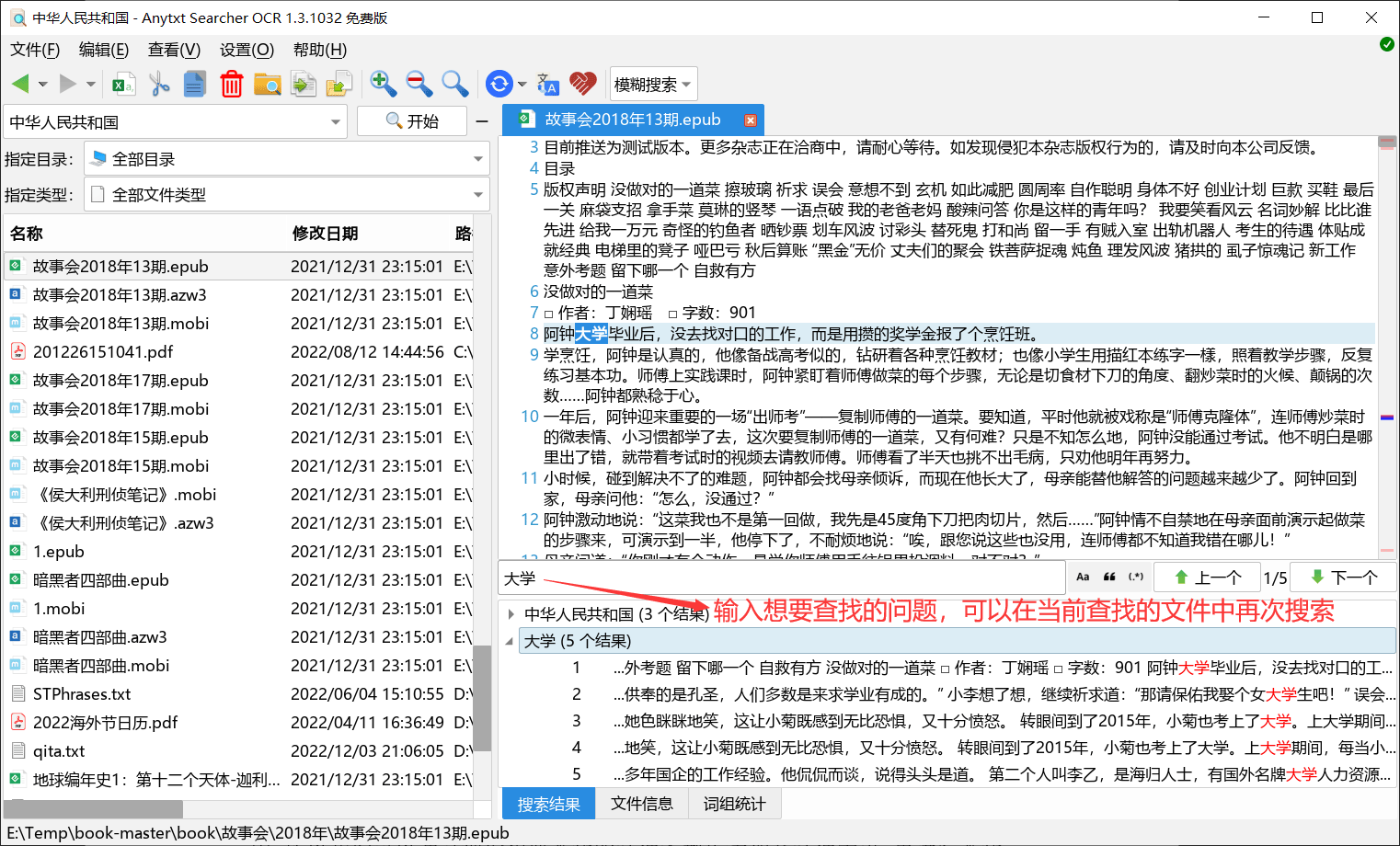Viewport: 1400px width, 846px height.
Task: Click the folder with magnifier icon
Action: pos(268,85)
